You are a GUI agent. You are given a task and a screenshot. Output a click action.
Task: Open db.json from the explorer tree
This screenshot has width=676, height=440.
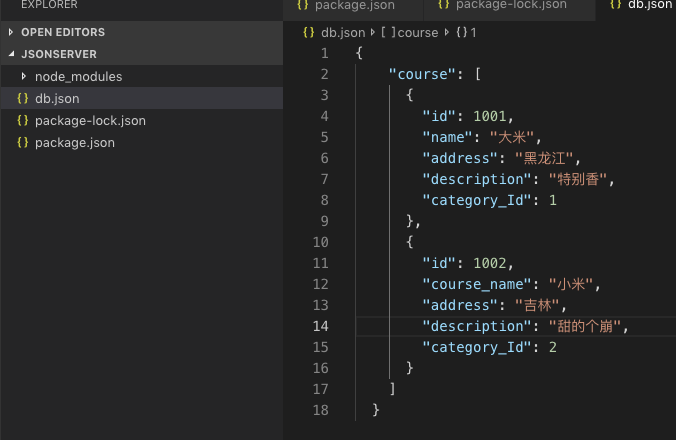pos(57,99)
